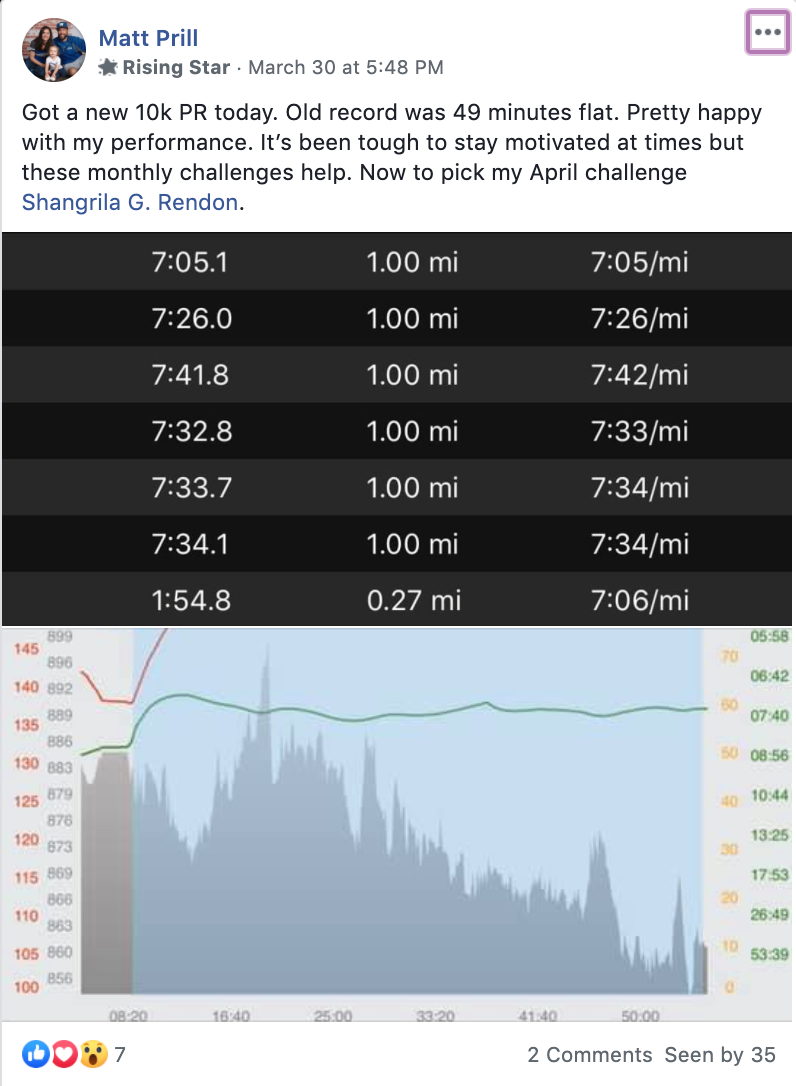This screenshot has height=1086, width=796.
Task: Click the red heart Love reaction icon
Action: [64, 1054]
